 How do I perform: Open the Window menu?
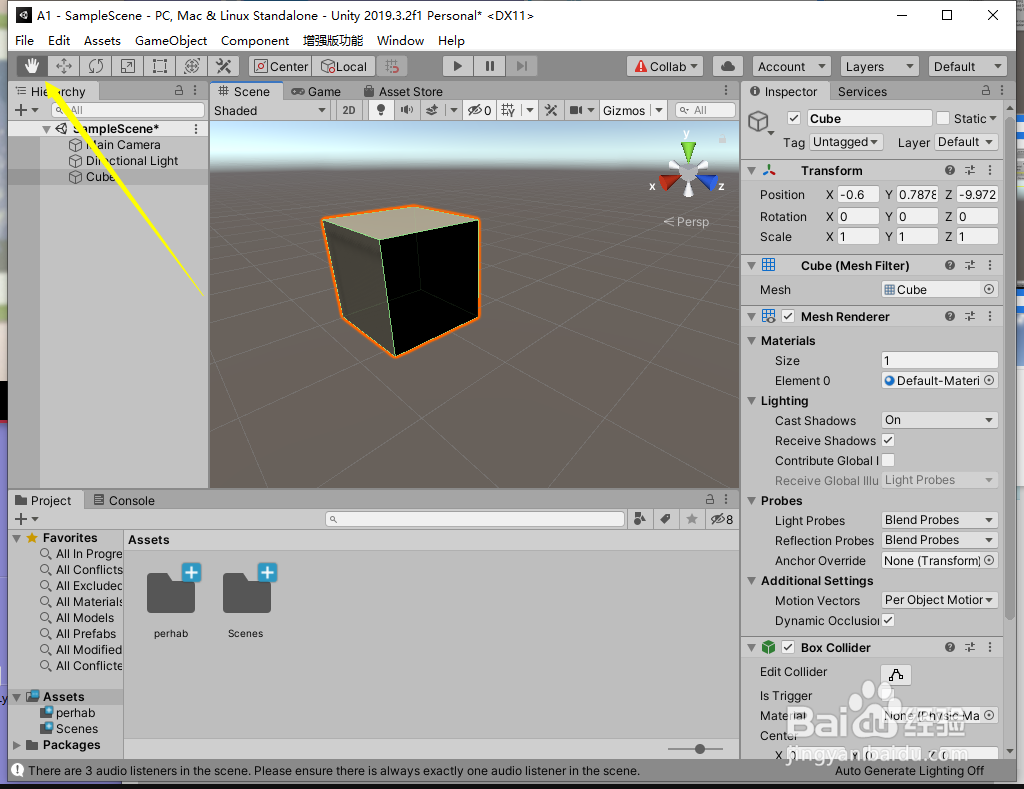[x=400, y=40]
